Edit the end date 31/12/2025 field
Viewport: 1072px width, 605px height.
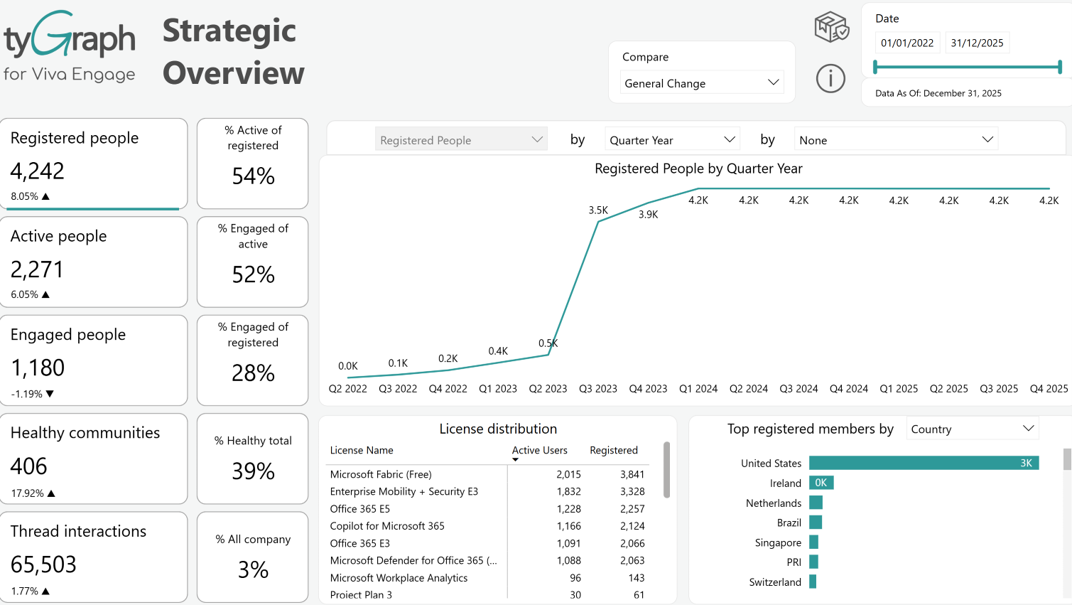(977, 42)
